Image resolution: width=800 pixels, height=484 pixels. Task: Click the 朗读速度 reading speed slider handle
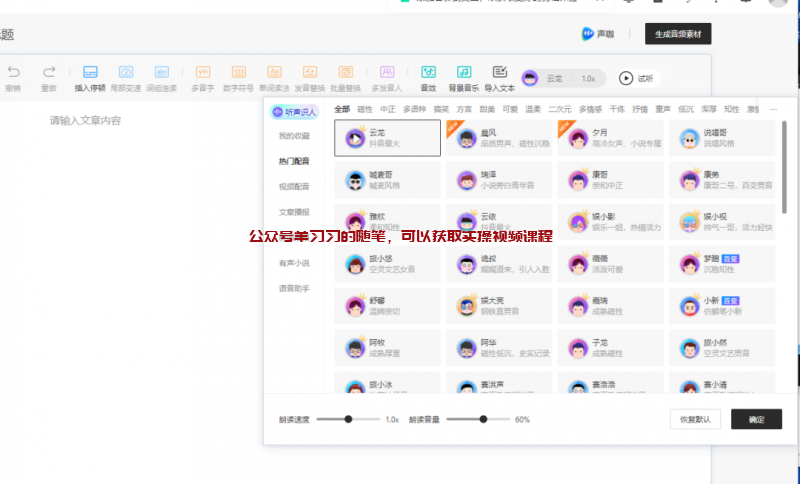(x=348, y=419)
